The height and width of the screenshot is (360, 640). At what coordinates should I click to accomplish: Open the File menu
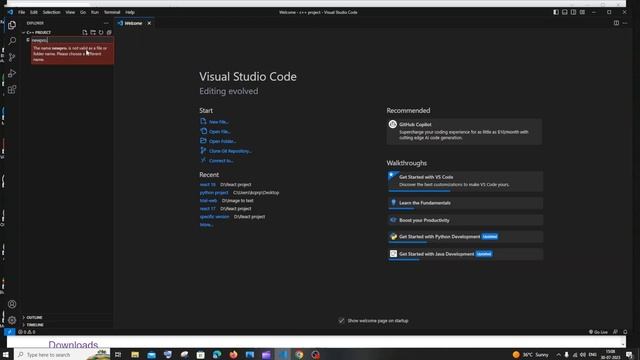(x=22, y=12)
